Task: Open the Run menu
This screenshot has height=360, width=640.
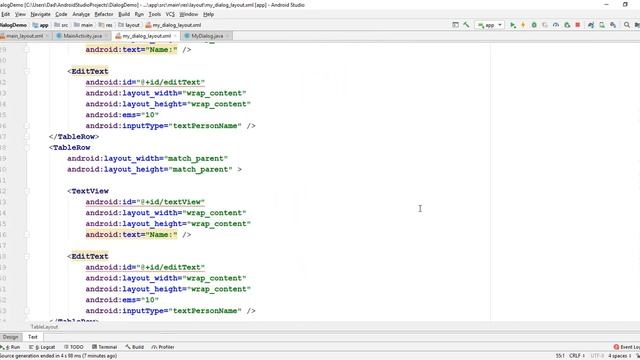Action: pos(139,14)
